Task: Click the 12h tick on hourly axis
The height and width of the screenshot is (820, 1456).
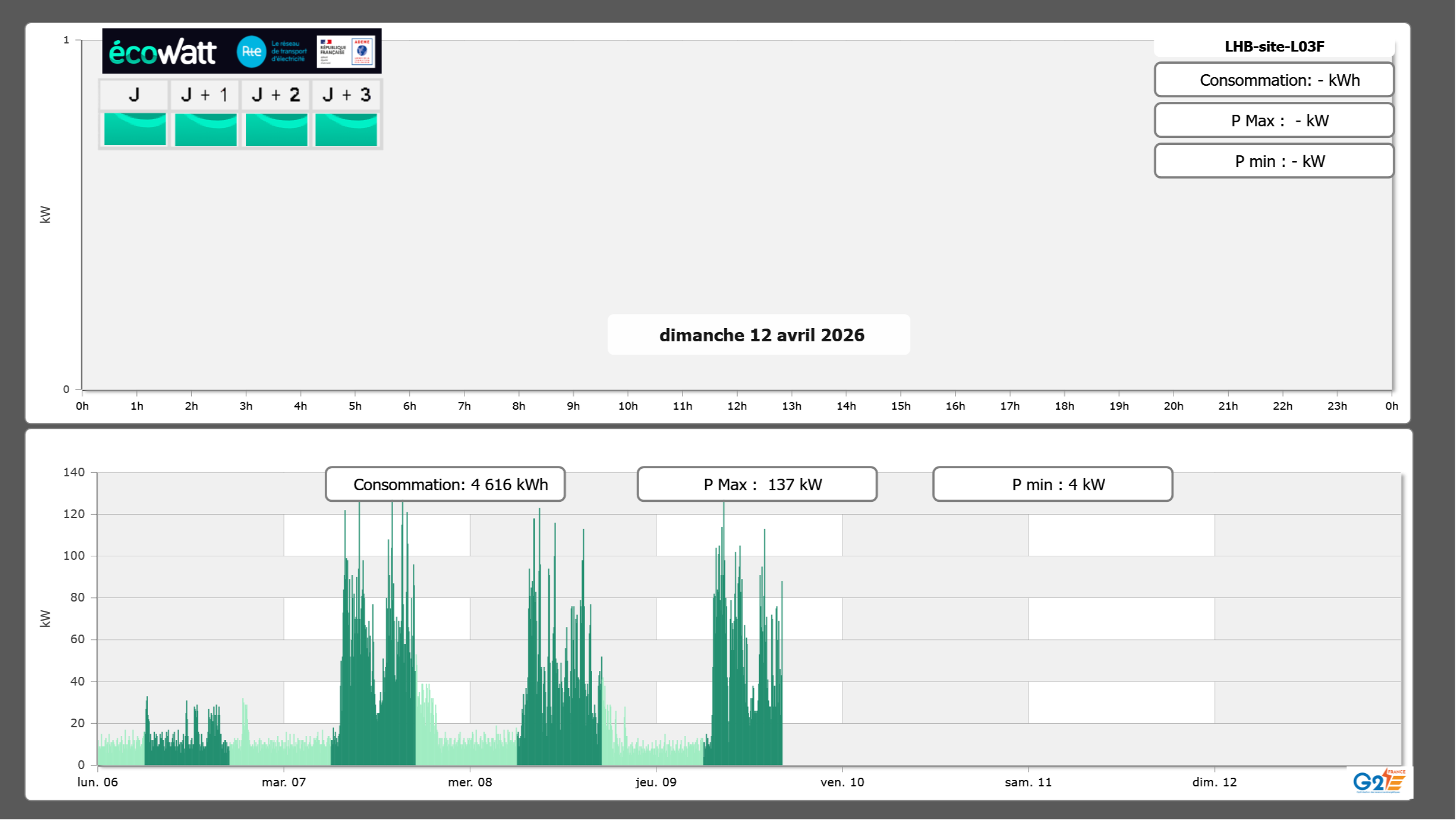Action: (737, 406)
